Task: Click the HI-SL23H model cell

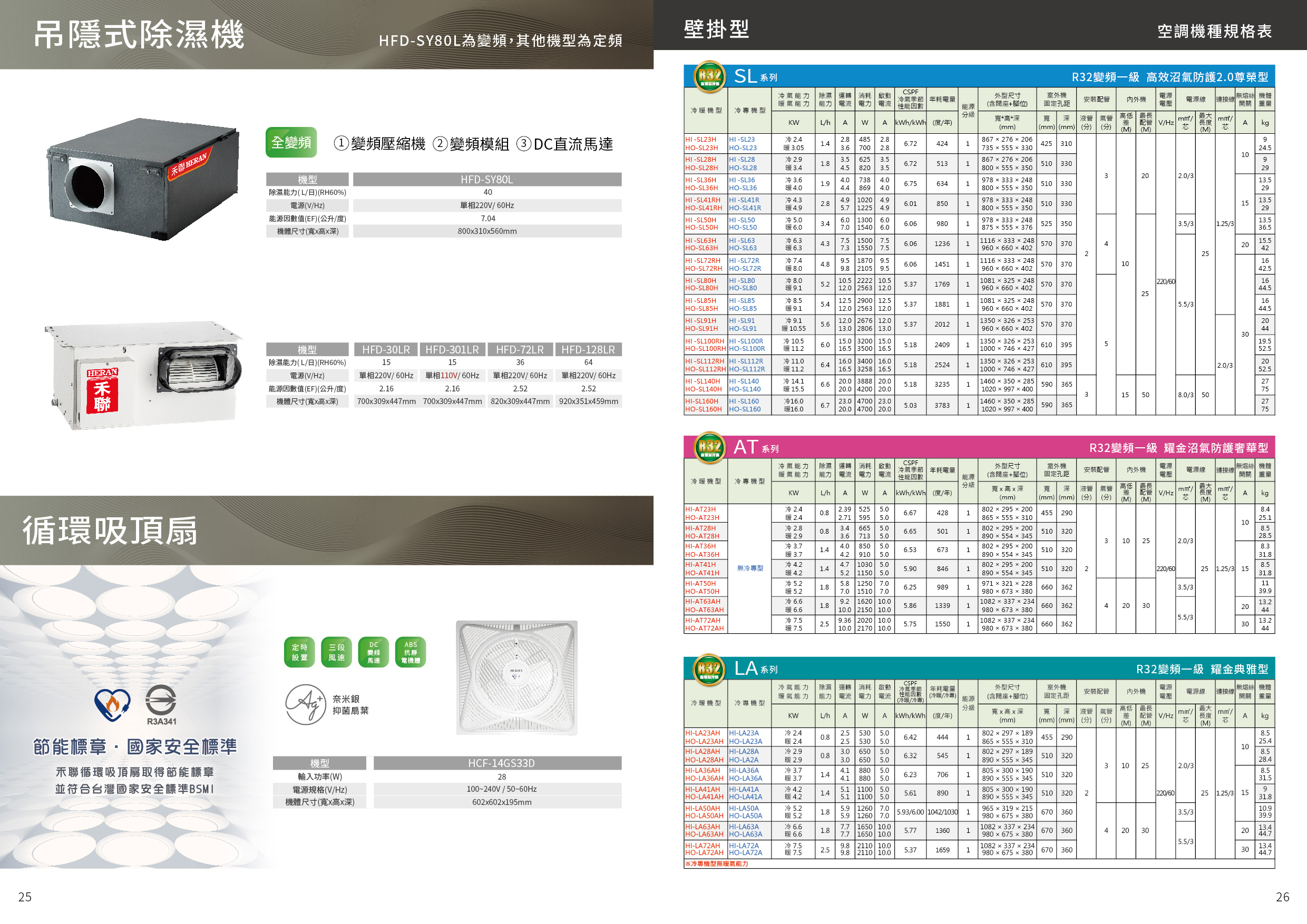Action: tap(701, 139)
